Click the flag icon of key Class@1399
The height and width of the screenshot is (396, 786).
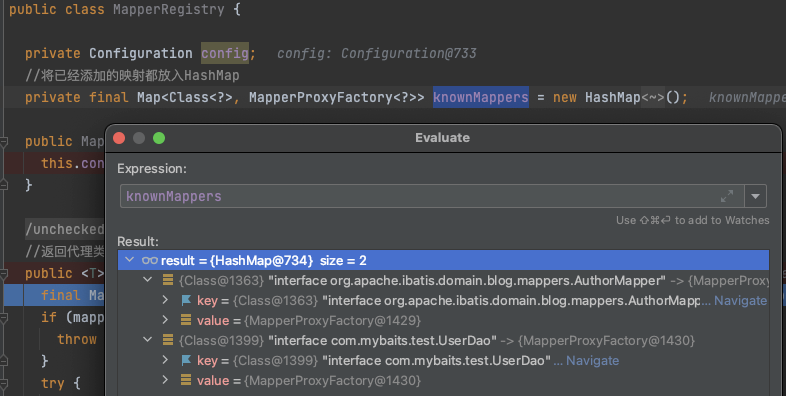point(186,360)
